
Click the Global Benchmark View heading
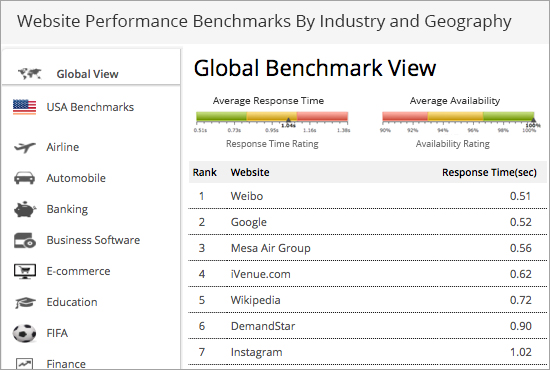pyautogui.click(x=315, y=68)
